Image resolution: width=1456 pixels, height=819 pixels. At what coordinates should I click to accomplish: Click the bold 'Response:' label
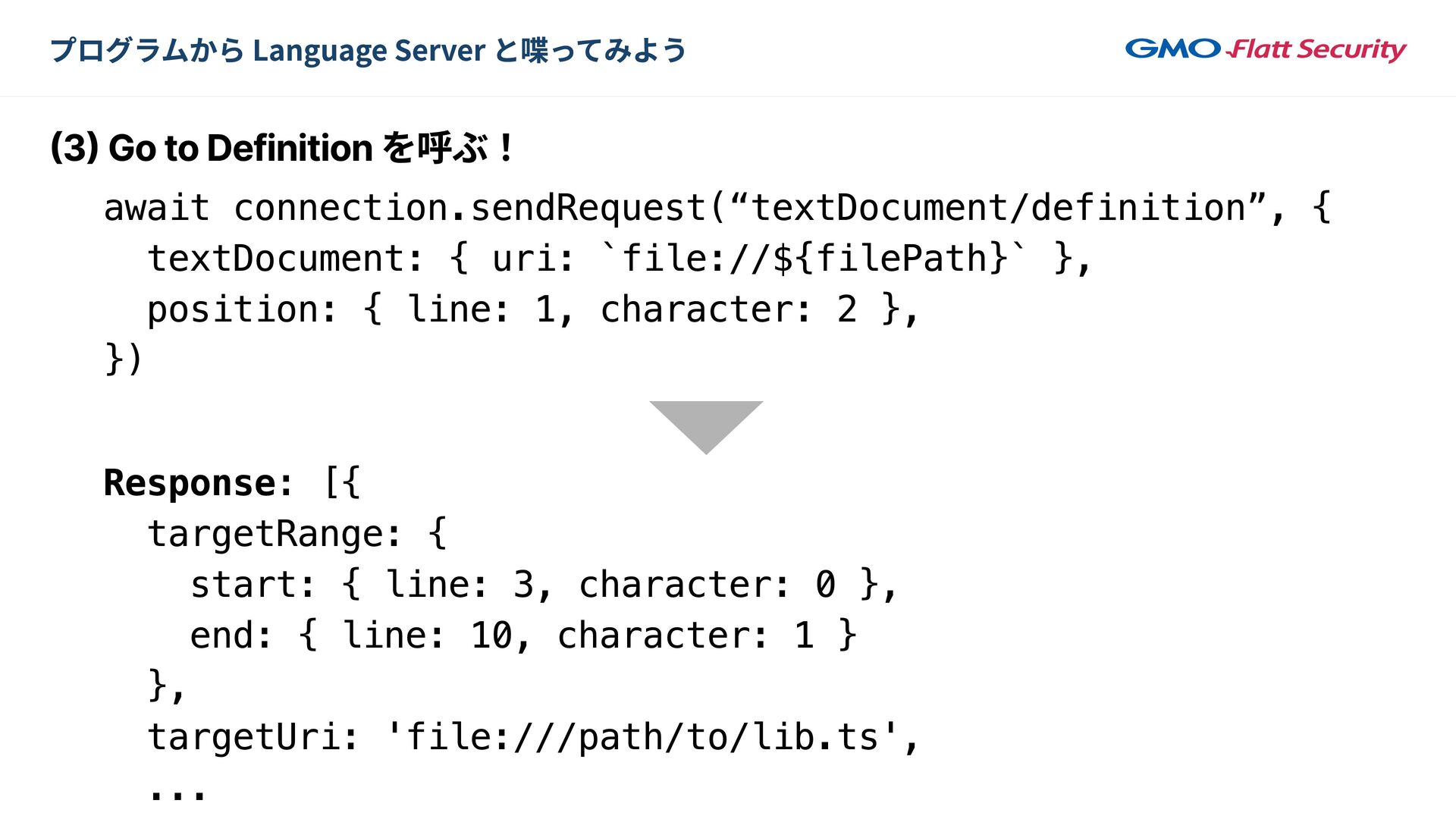[x=198, y=483]
